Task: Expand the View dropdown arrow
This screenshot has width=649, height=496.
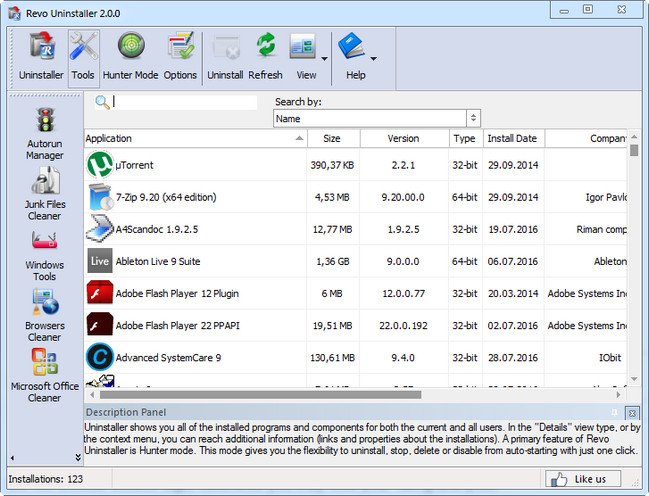Action: coord(324,59)
